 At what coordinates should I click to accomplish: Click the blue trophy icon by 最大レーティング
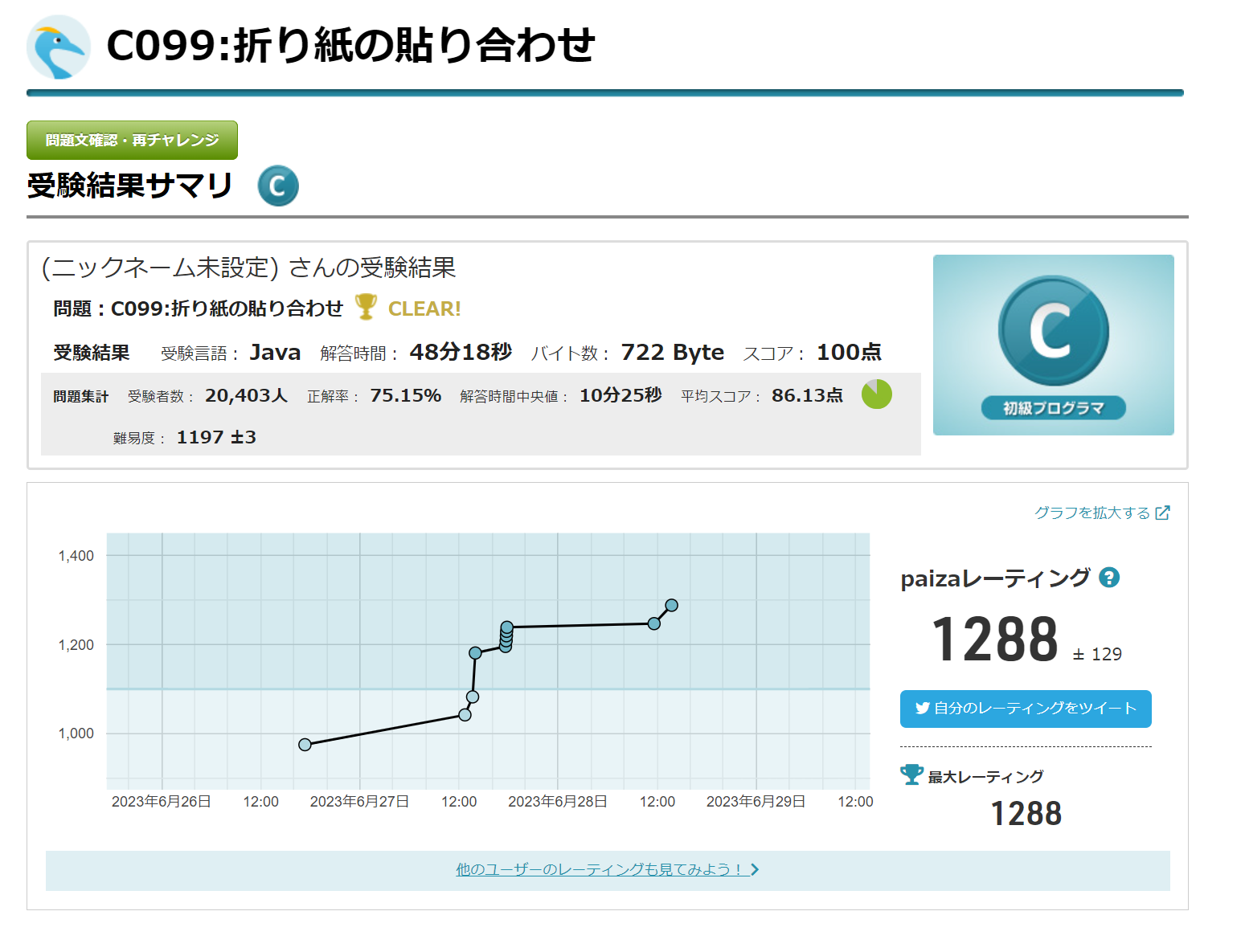(911, 775)
